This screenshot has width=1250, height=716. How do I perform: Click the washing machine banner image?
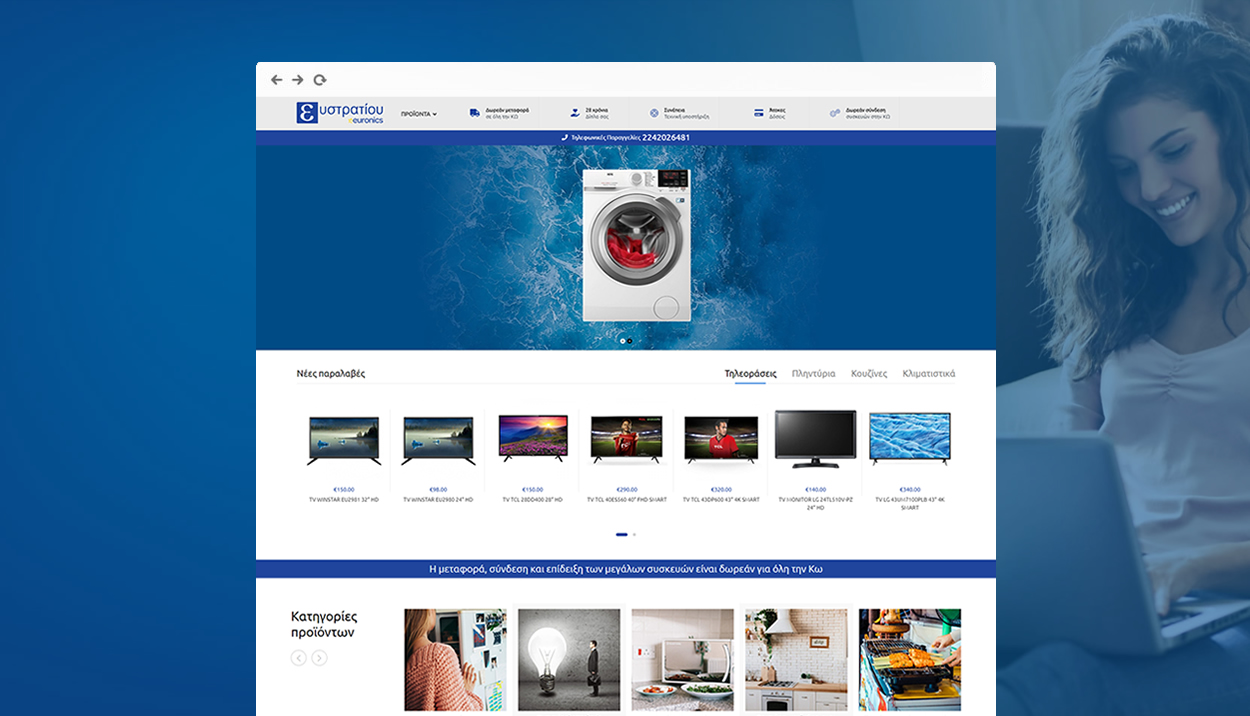click(x=637, y=245)
